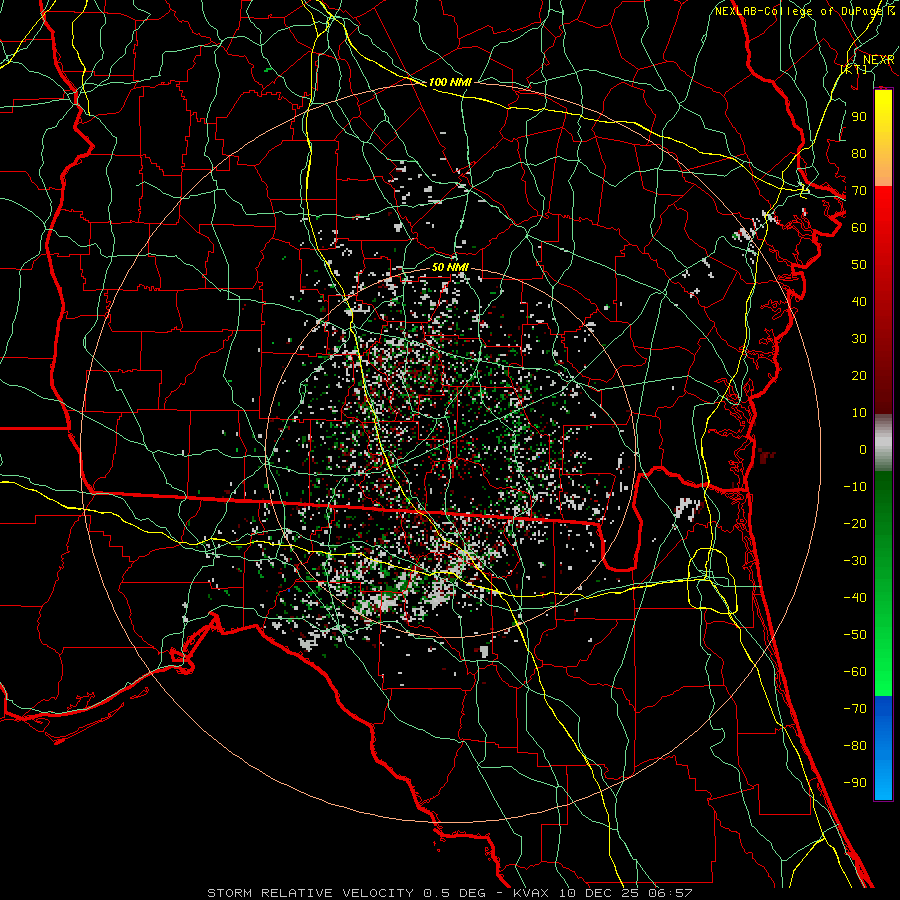Screen dimensions: 900x900
Task: Select the -70 value on the velocity scale
Action: point(855,709)
